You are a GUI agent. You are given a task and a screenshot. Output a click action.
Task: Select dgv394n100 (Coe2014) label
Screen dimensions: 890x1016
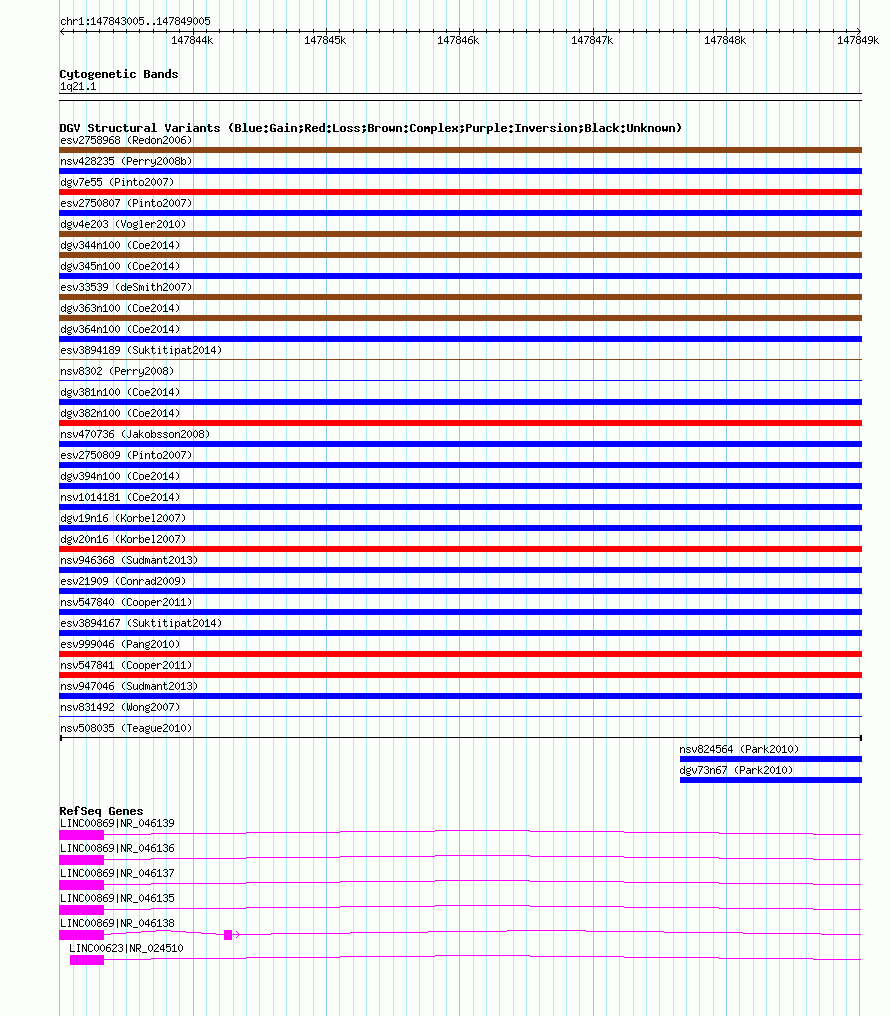tap(120, 476)
